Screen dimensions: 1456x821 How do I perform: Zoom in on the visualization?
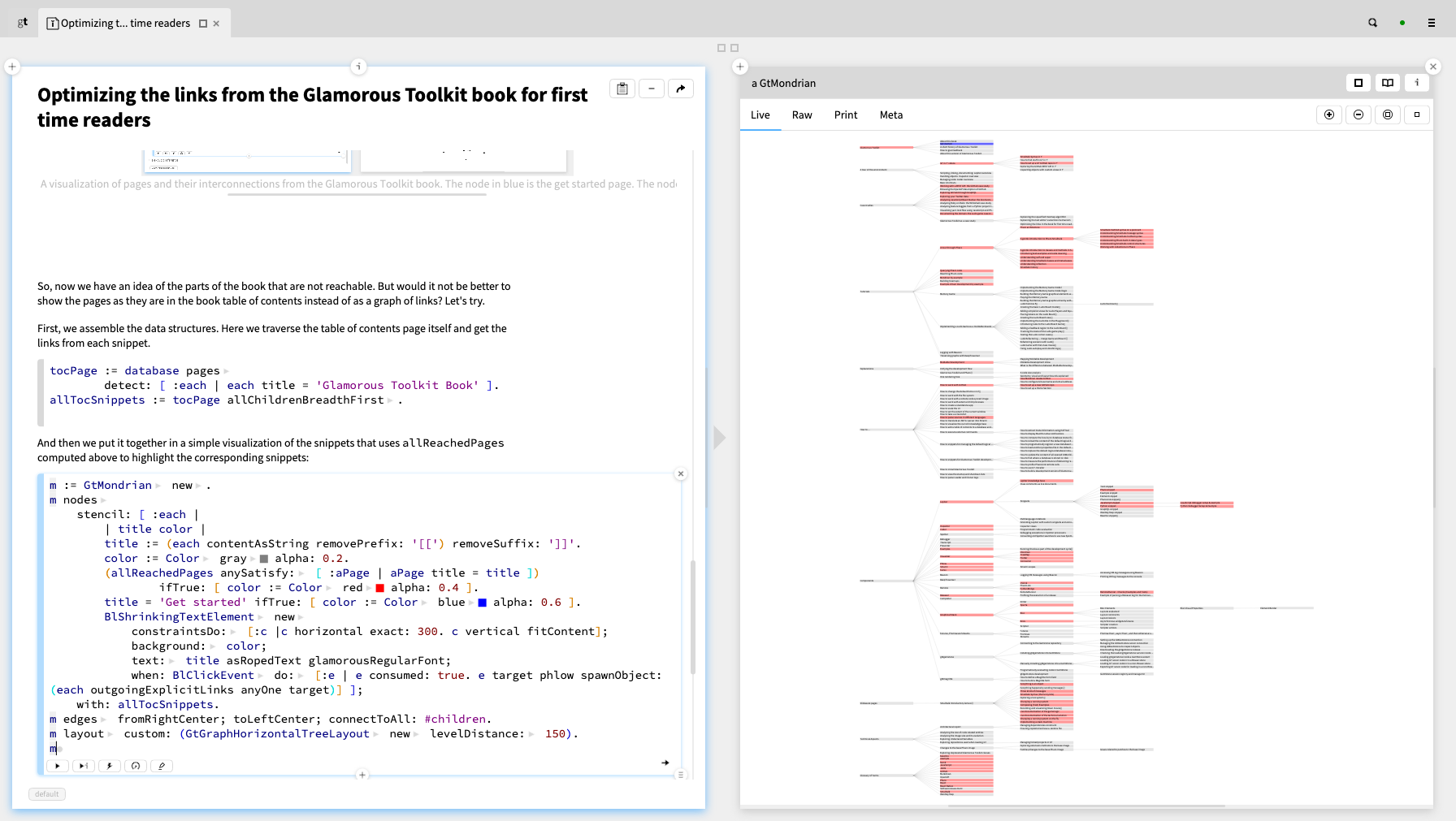pos(1329,115)
